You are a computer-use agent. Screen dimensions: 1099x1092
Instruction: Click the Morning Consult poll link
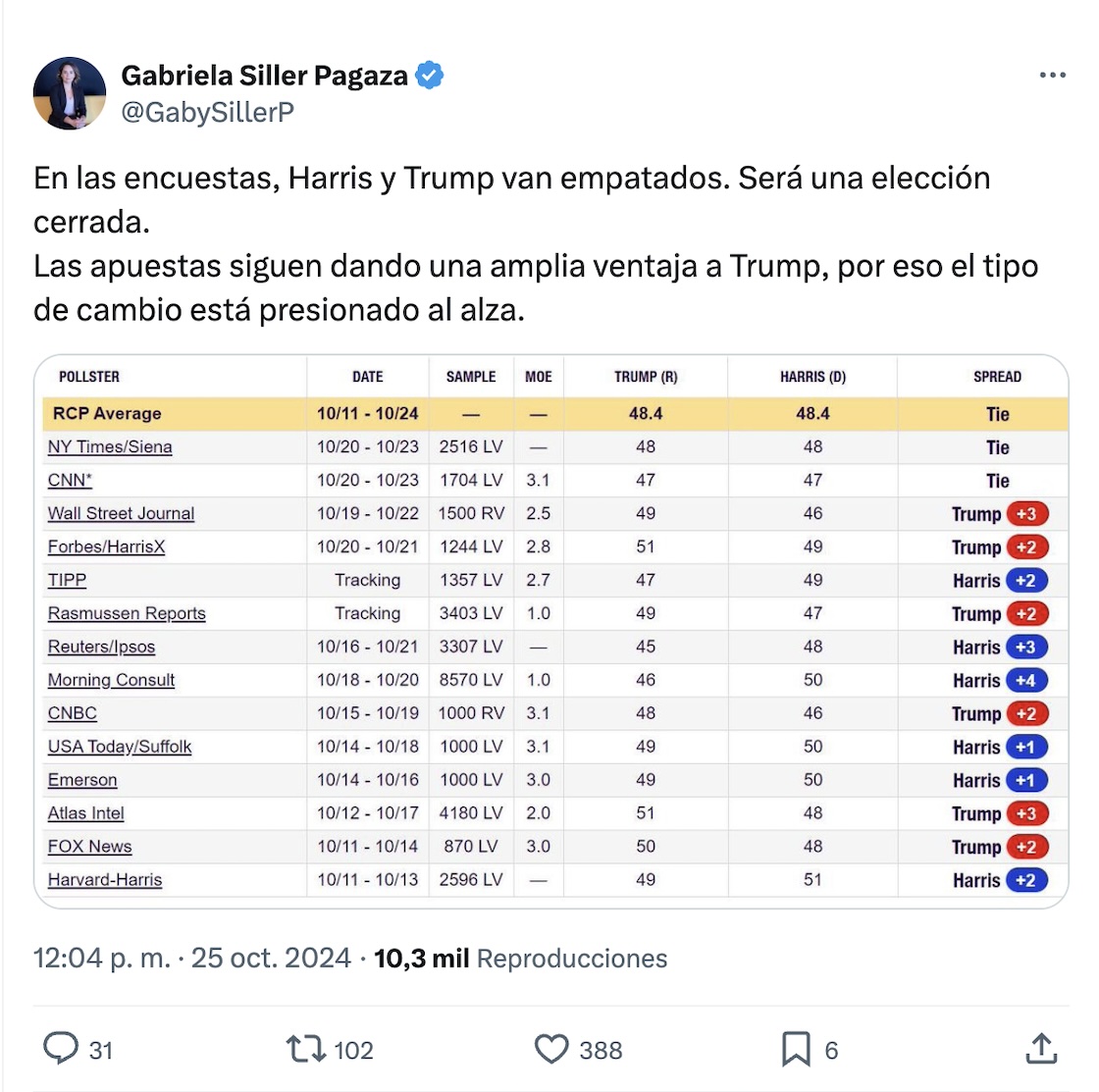(111, 680)
